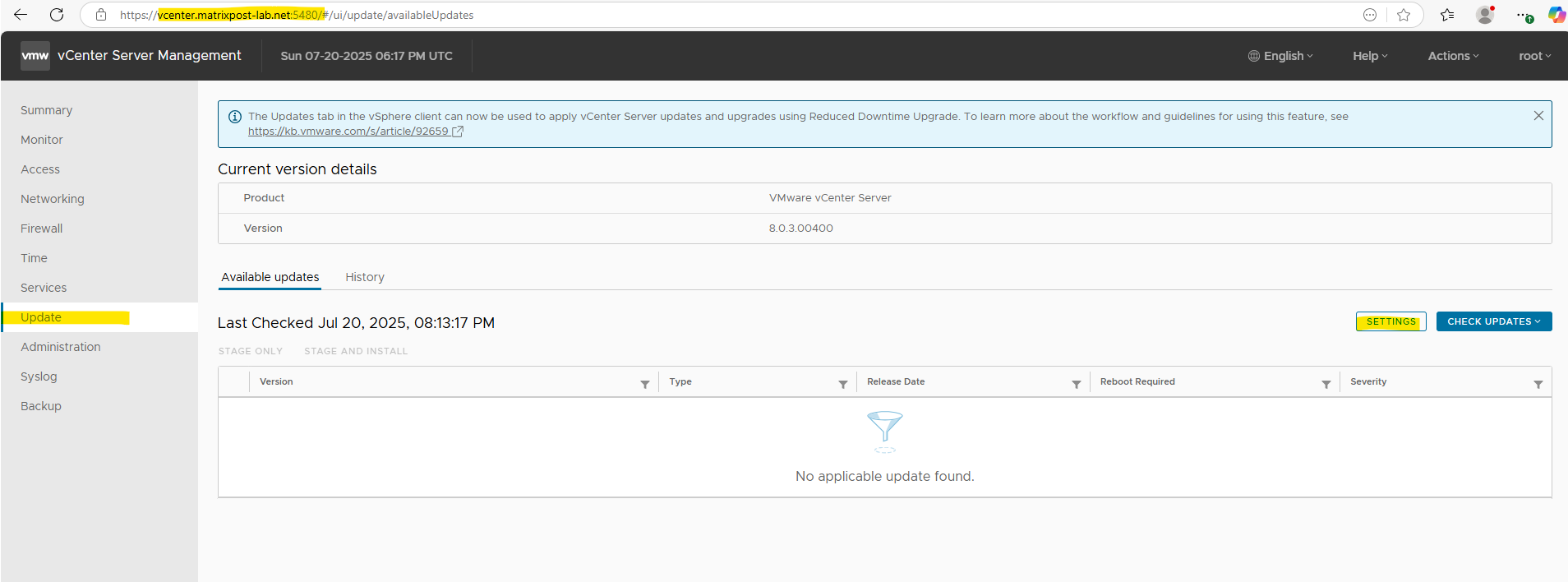
Task: Filter the Type column
Action: point(843,384)
